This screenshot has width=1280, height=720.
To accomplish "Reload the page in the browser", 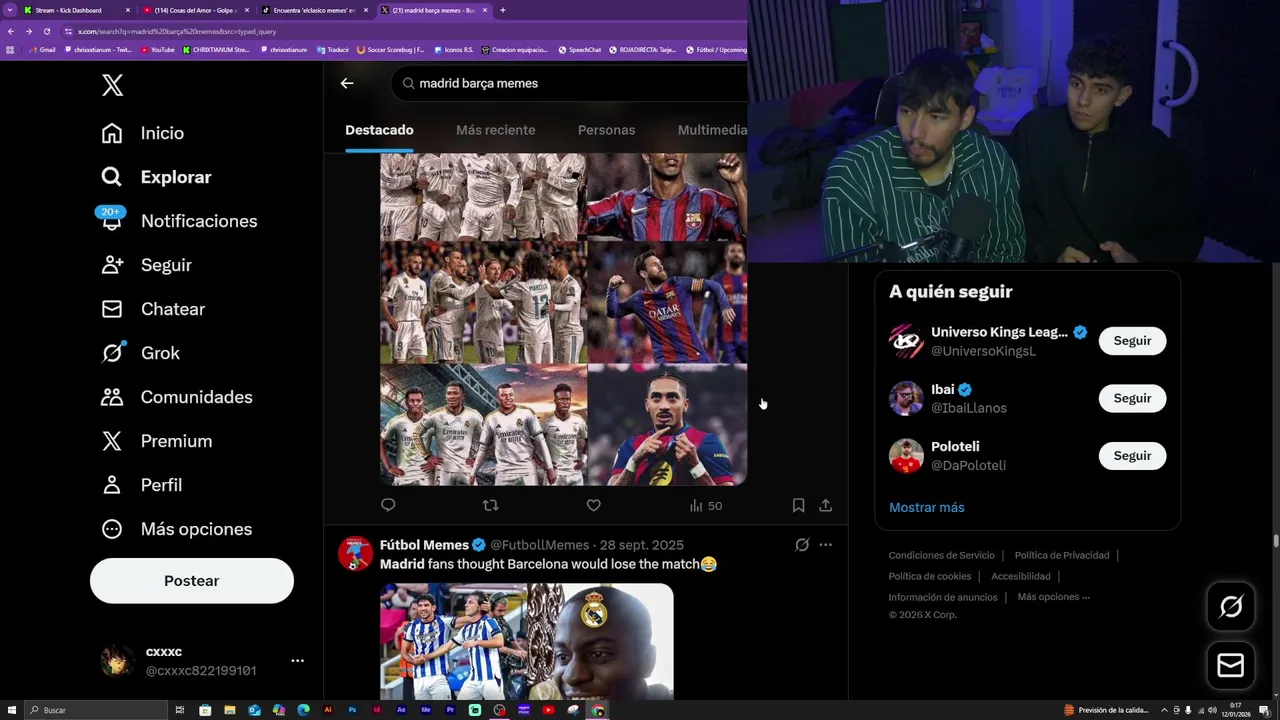I will pyautogui.click(x=46, y=31).
